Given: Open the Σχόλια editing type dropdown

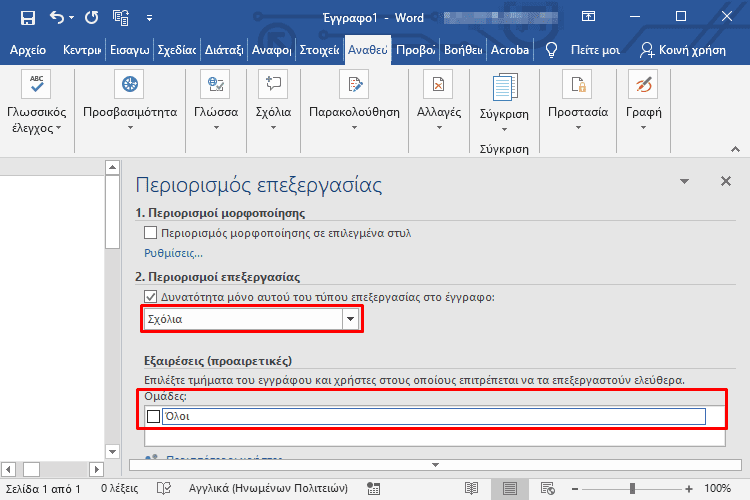Looking at the screenshot, I should (x=350, y=319).
